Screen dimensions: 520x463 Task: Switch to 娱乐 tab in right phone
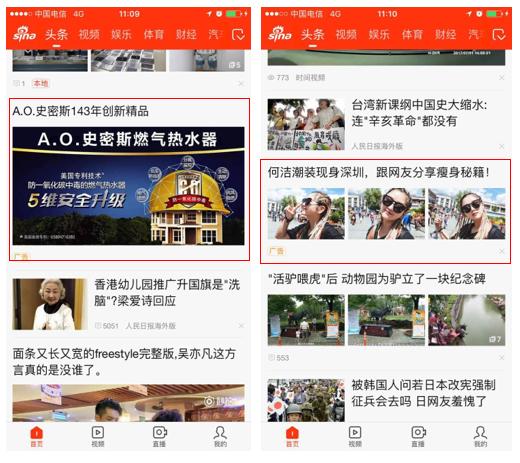pyautogui.click(x=379, y=34)
